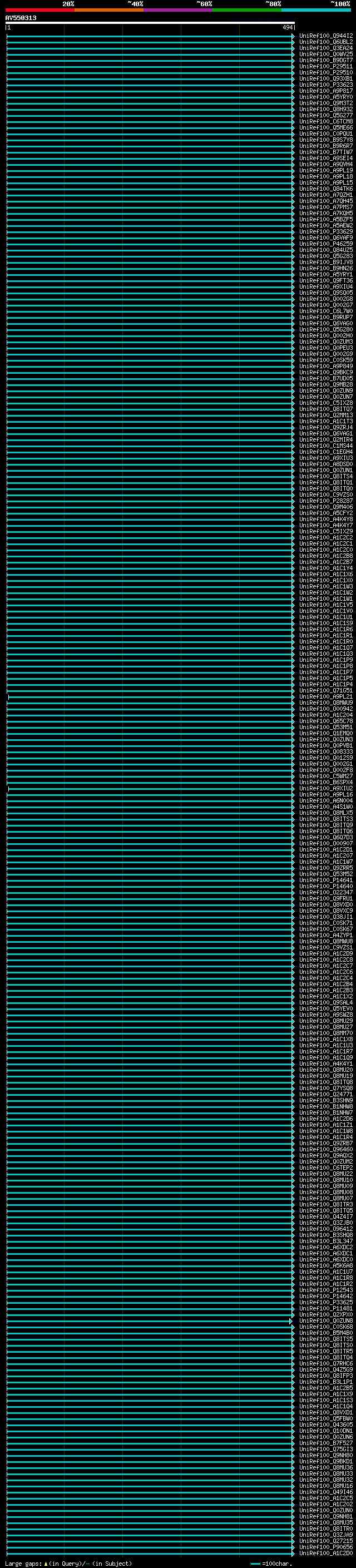Pick hit UniRef100_P14641

point(326,880)
